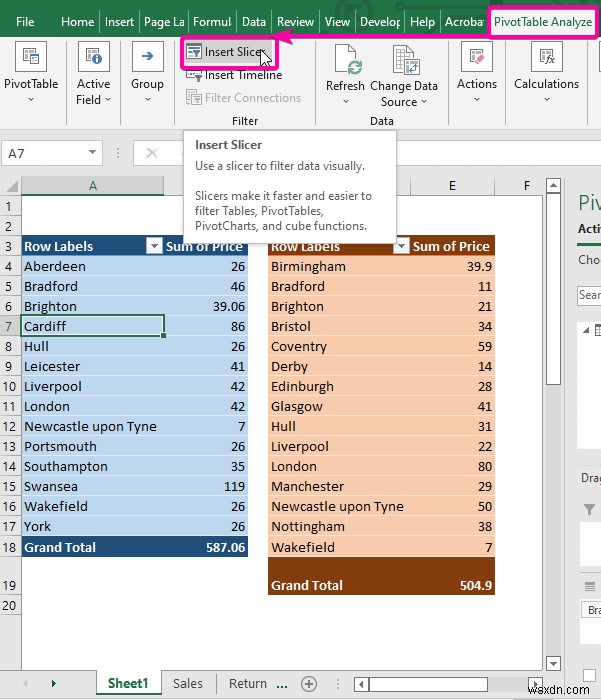Click the hidden sheets ellipsis

pos(282,685)
